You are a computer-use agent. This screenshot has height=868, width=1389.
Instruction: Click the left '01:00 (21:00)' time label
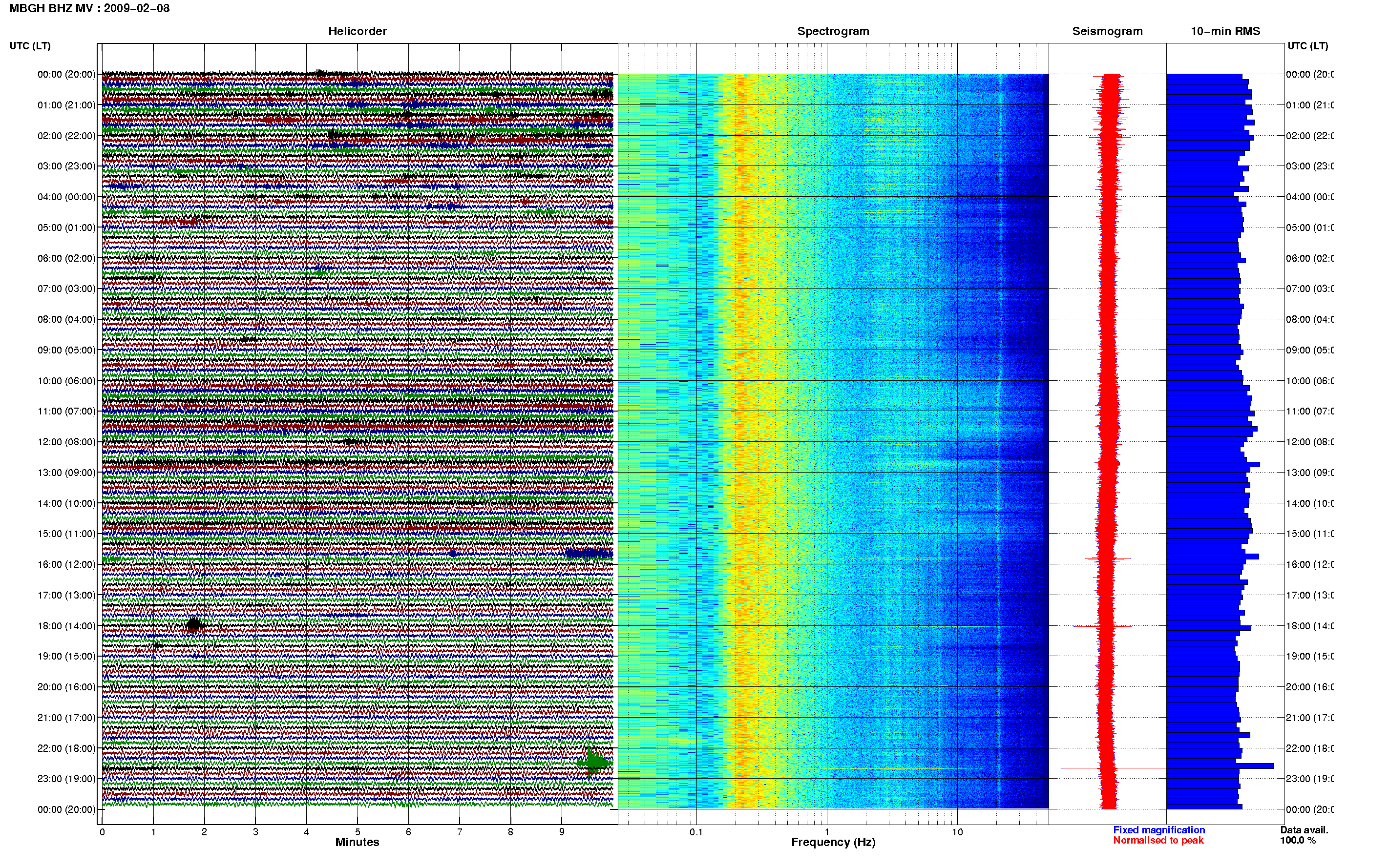pyautogui.click(x=66, y=105)
